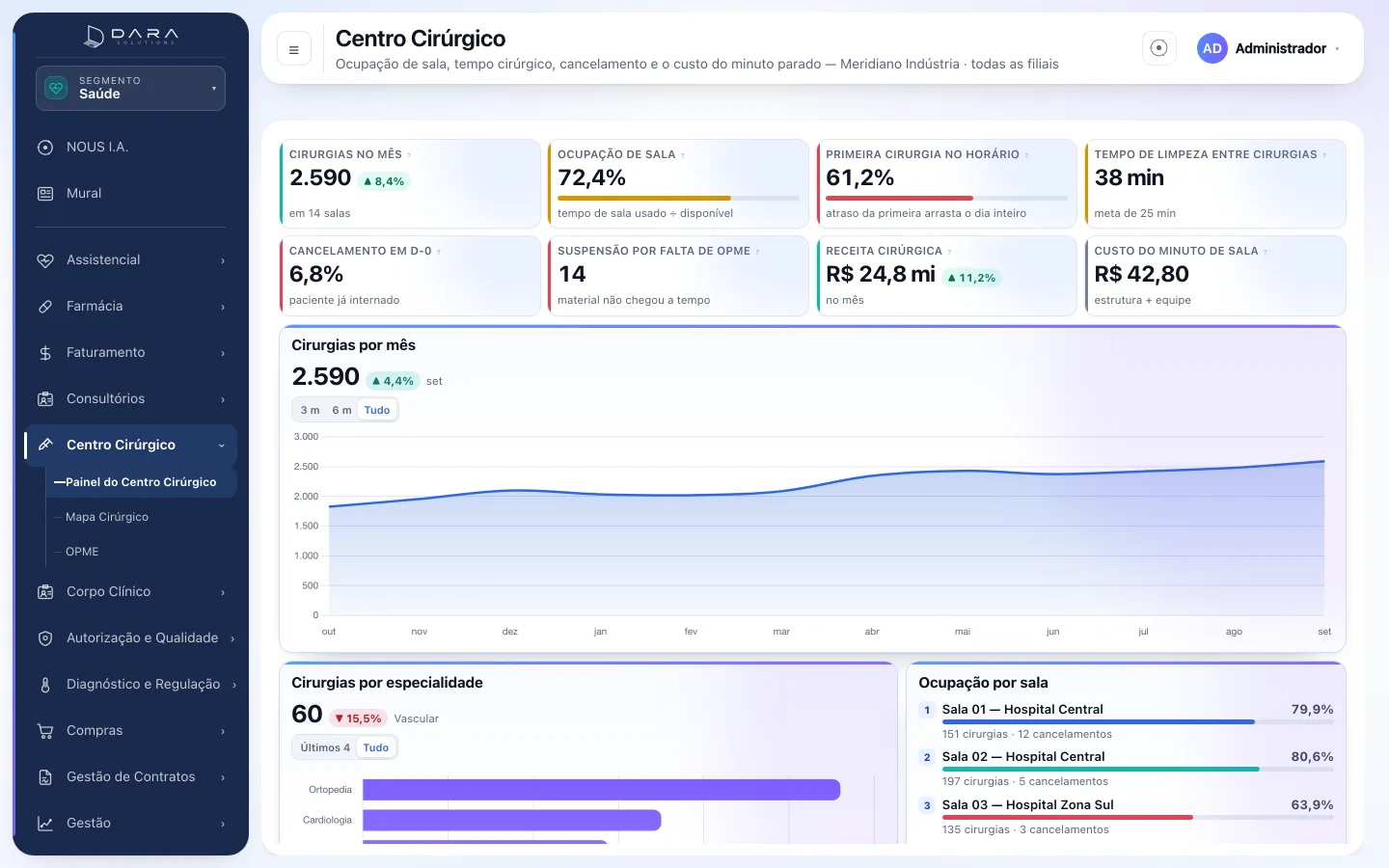This screenshot has height=868, width=1389.
Task: Click the Cancelamento em D-0 card
Action: [x=410, y=275]
